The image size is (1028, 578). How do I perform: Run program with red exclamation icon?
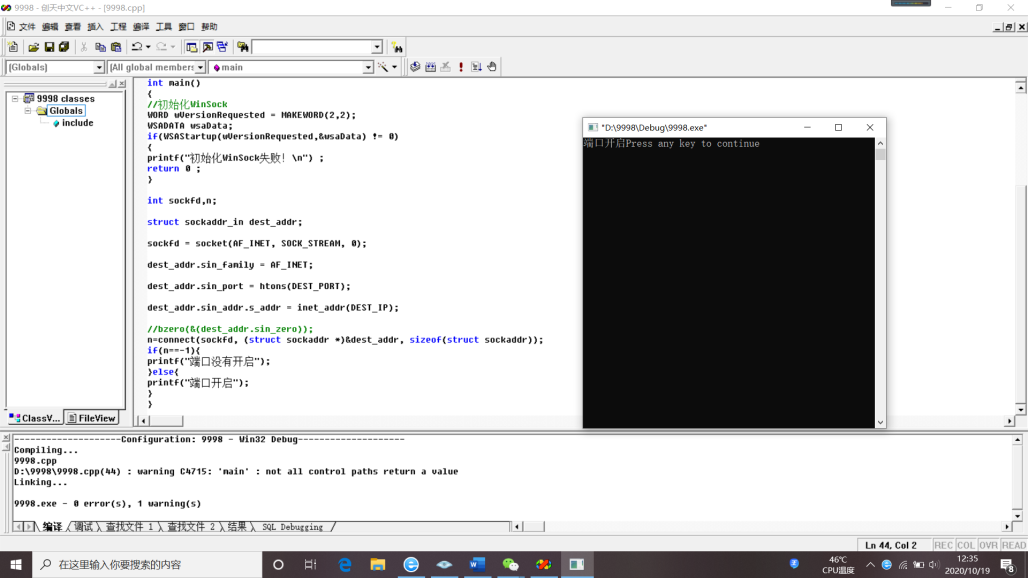pos(461,67)
